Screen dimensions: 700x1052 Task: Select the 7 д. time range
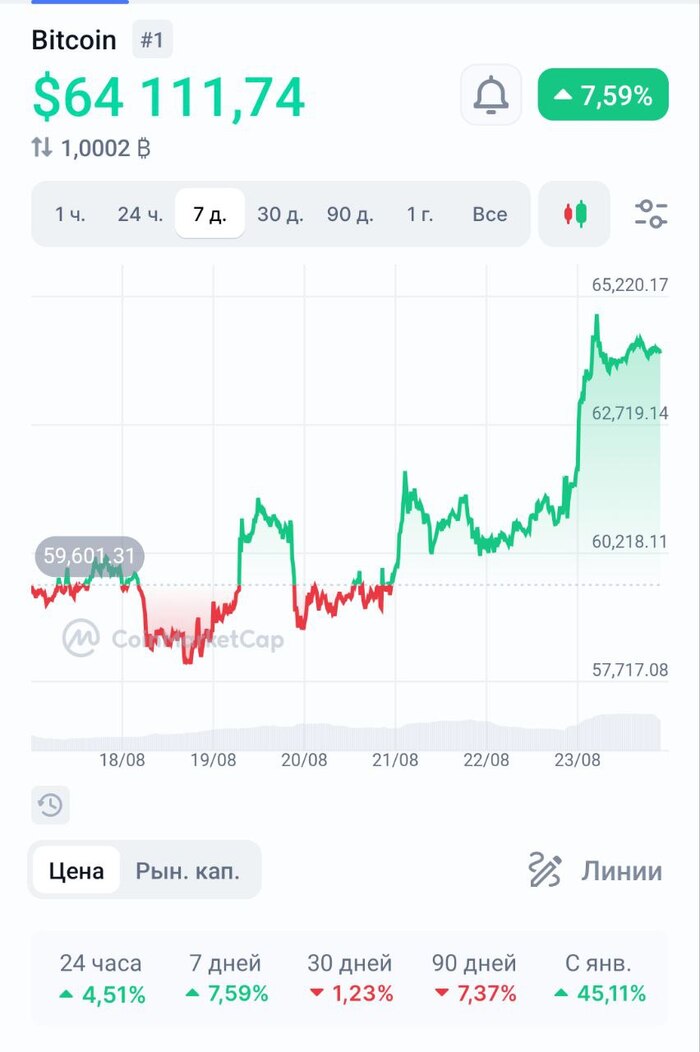click(210, 214)
